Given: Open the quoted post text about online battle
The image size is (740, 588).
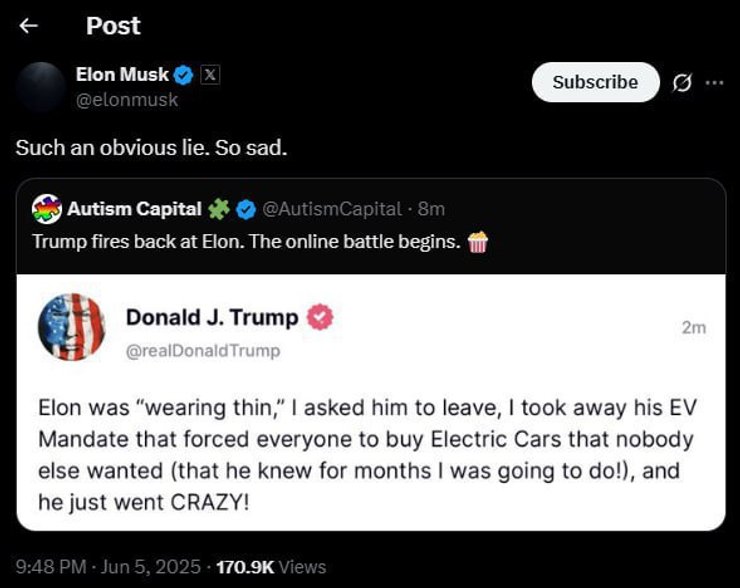Looking at the screenshot, I should pyautogui.click(x=246, y=241).
